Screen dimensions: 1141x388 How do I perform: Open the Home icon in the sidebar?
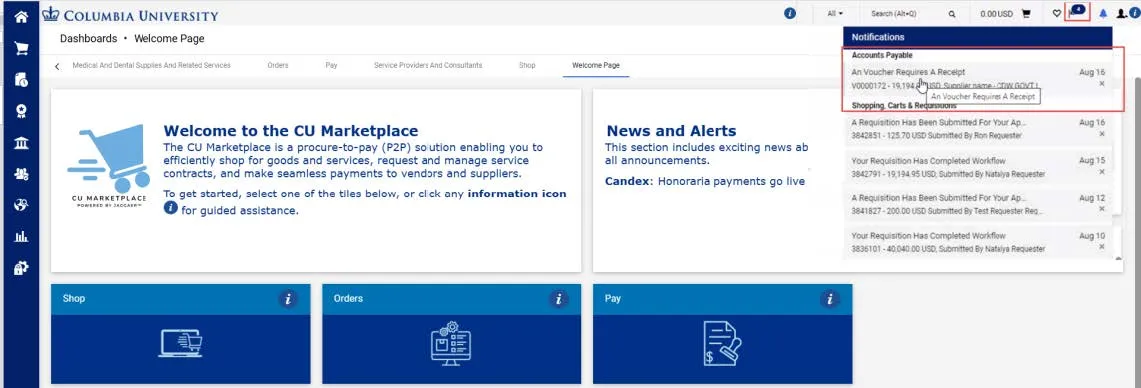(x=21, y=16)
